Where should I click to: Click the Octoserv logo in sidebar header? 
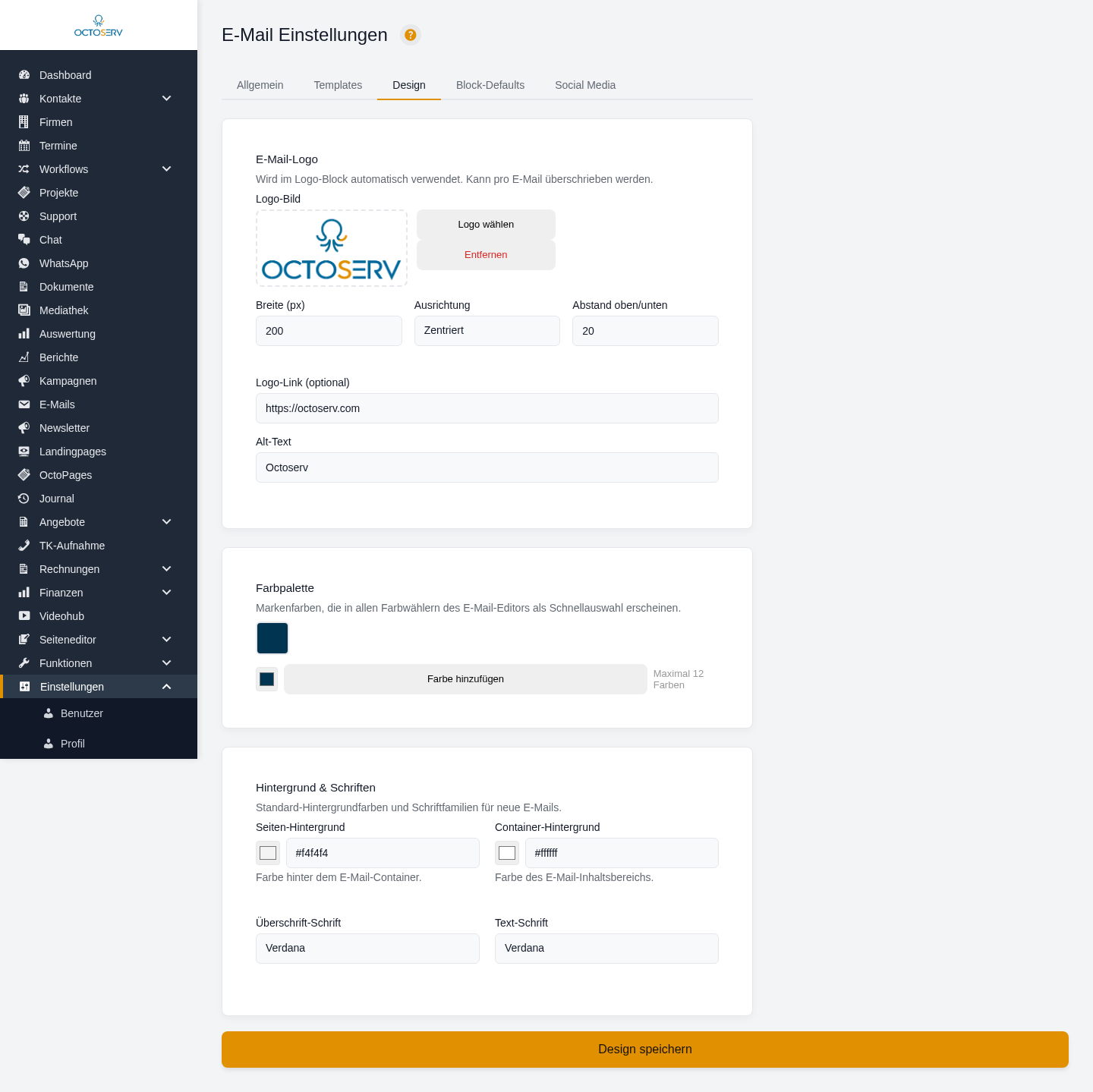coord(99,26)
